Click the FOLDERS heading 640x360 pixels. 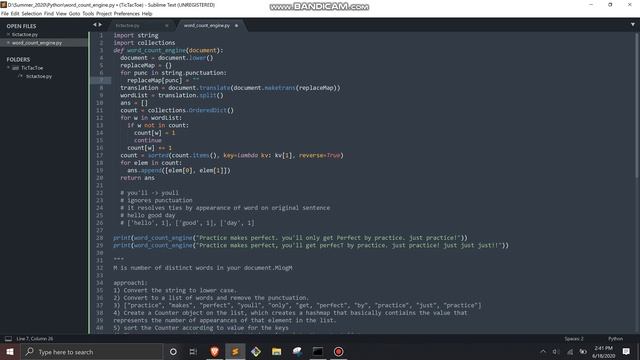(18, 60)
